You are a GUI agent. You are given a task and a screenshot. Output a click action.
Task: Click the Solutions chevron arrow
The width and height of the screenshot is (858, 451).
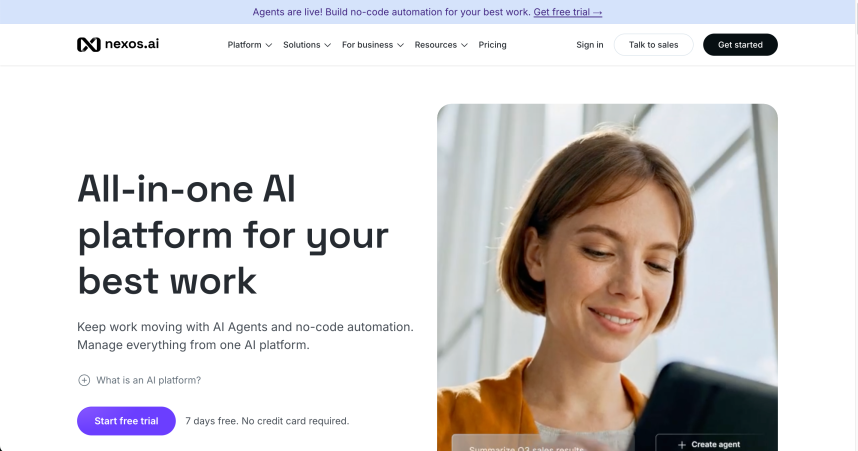click(328, 45)
